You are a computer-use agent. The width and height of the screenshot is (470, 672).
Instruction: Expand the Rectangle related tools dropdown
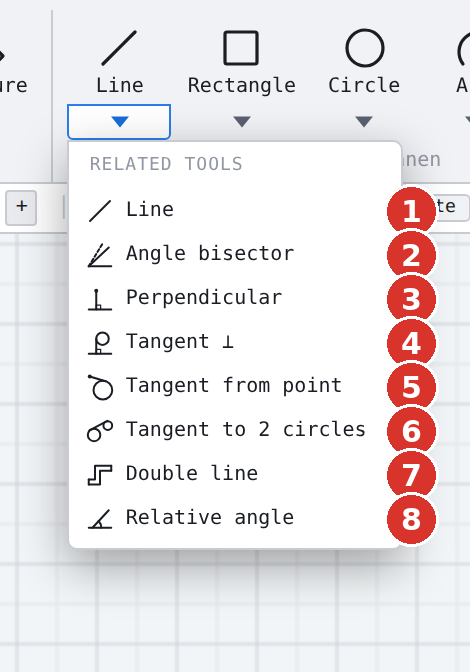[242, 122]
